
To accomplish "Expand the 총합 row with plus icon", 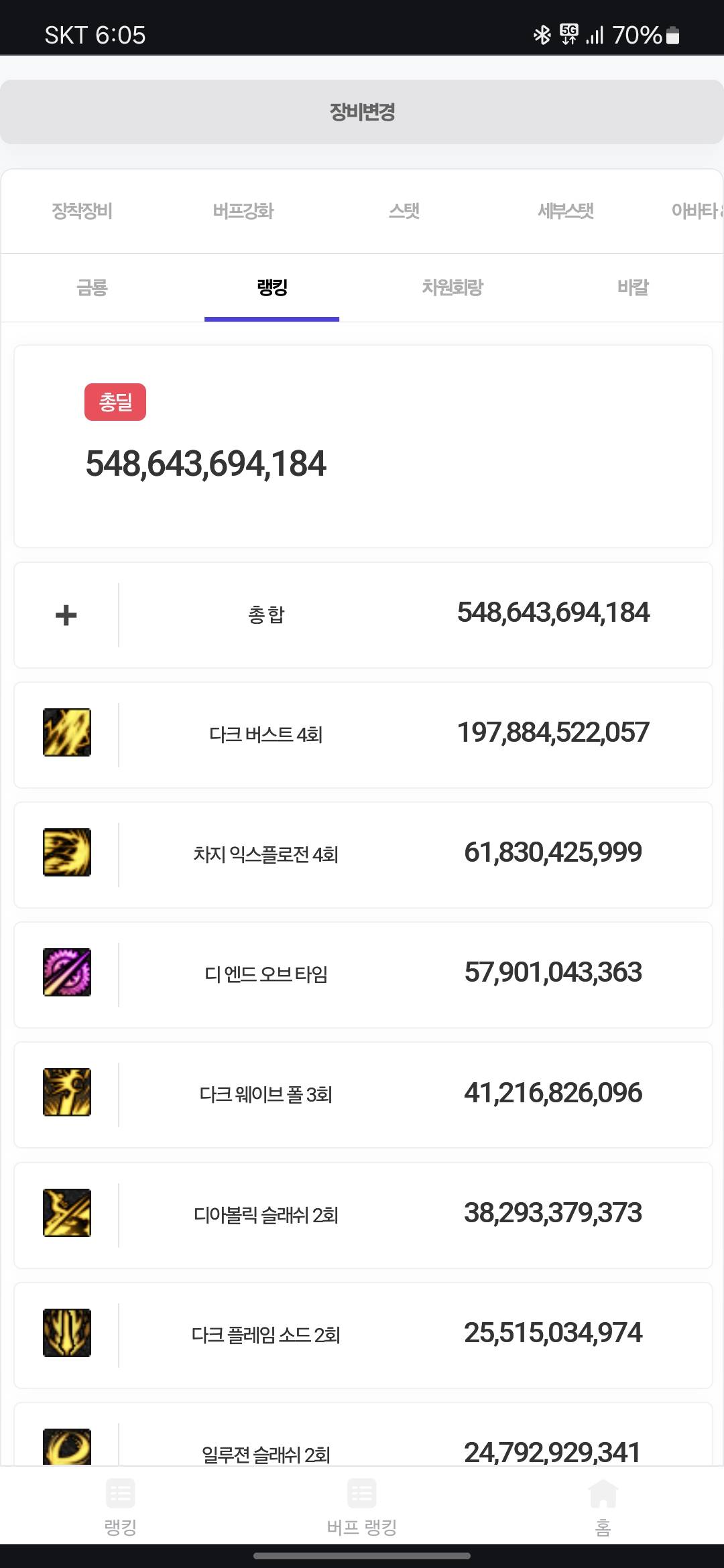I will (66, 615).
